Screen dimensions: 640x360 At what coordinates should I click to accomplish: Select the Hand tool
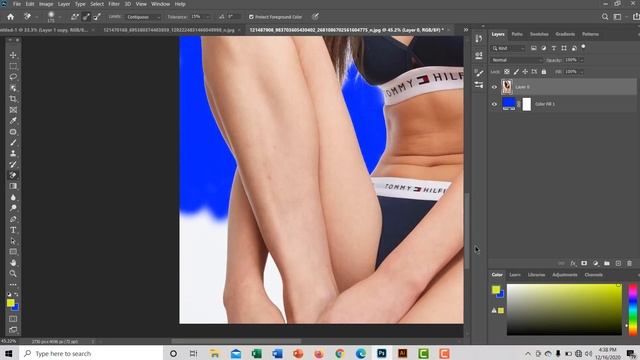coord(13,262)
